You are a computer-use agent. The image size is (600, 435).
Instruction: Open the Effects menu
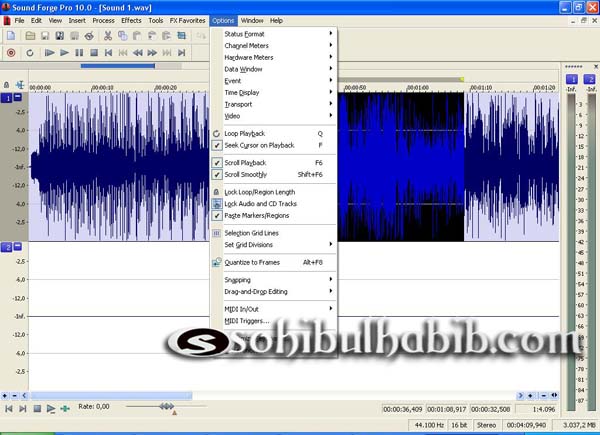pos(131,21)
